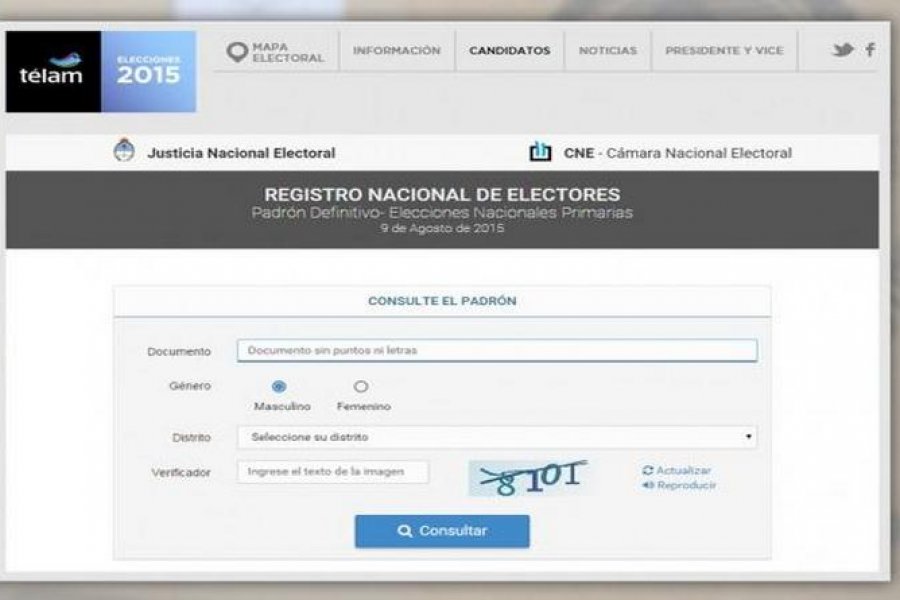Screen dimensions: 900x600
Task: Select the Masculino gender option
Action: pos(279,386)
